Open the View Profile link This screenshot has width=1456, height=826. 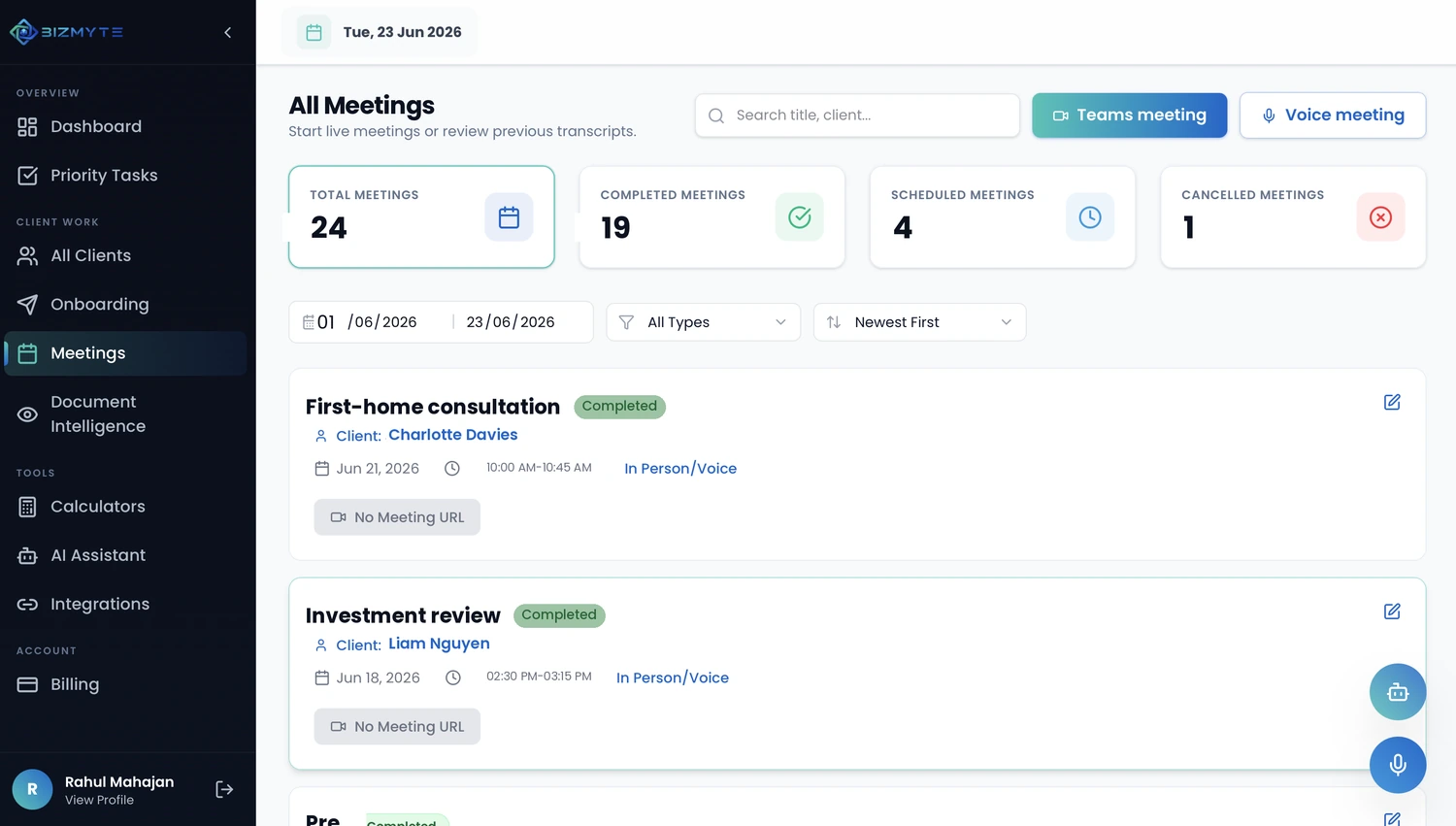click(99, 801)
